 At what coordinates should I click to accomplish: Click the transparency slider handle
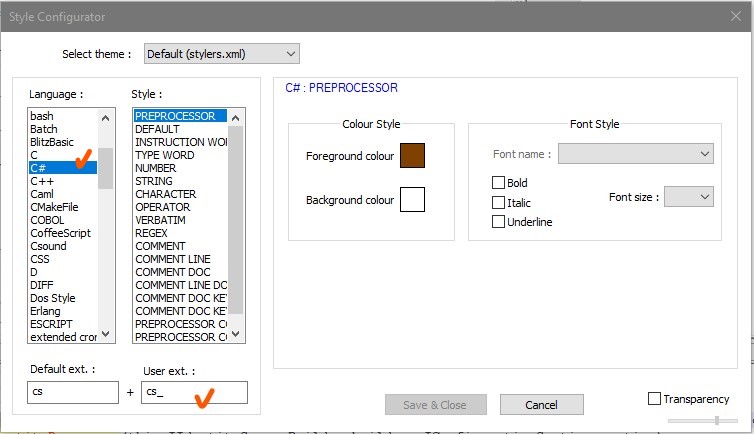pyautogui.click(x=716, y=420)
